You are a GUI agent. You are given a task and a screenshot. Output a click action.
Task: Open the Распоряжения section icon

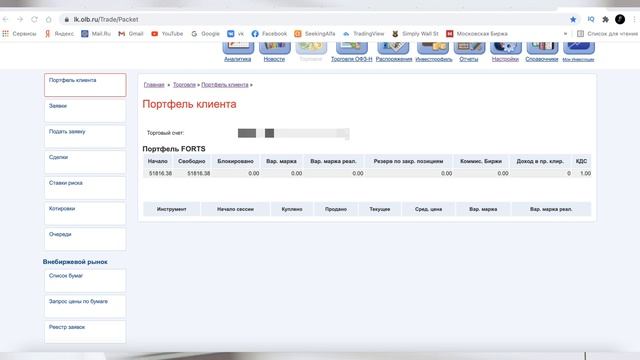point(393,48)
